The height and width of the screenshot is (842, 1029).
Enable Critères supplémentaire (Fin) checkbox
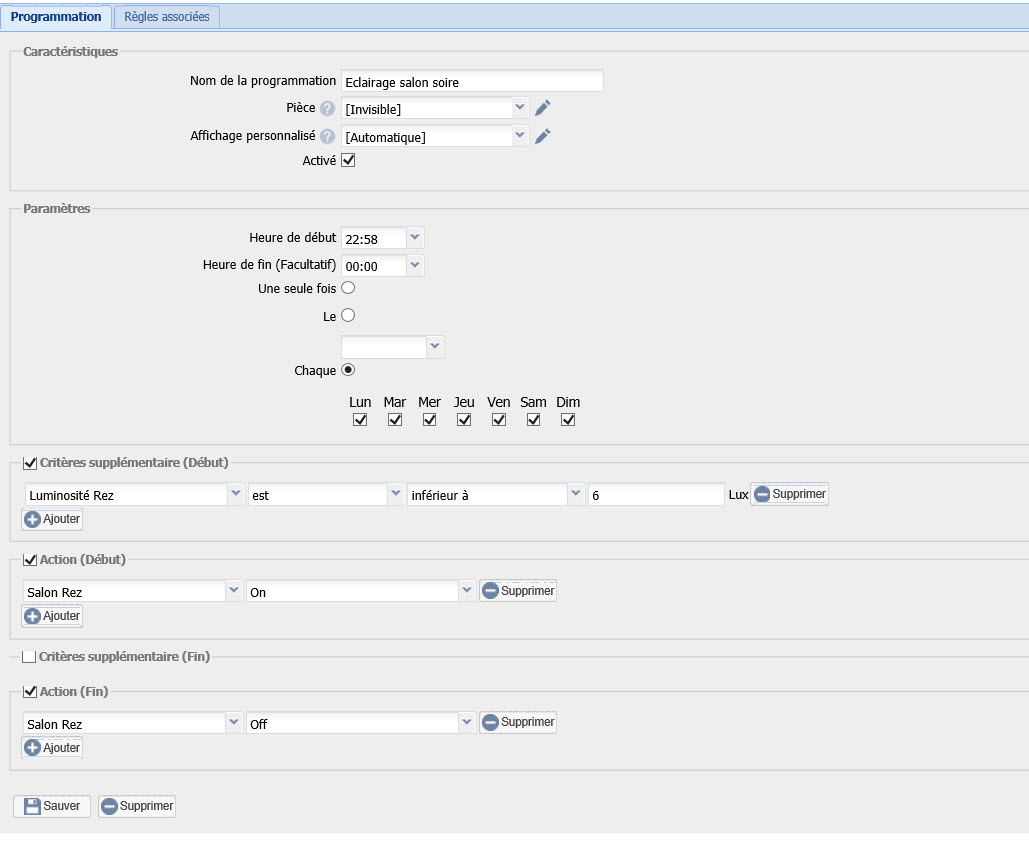pyautogui.click(x=29, y=657)
